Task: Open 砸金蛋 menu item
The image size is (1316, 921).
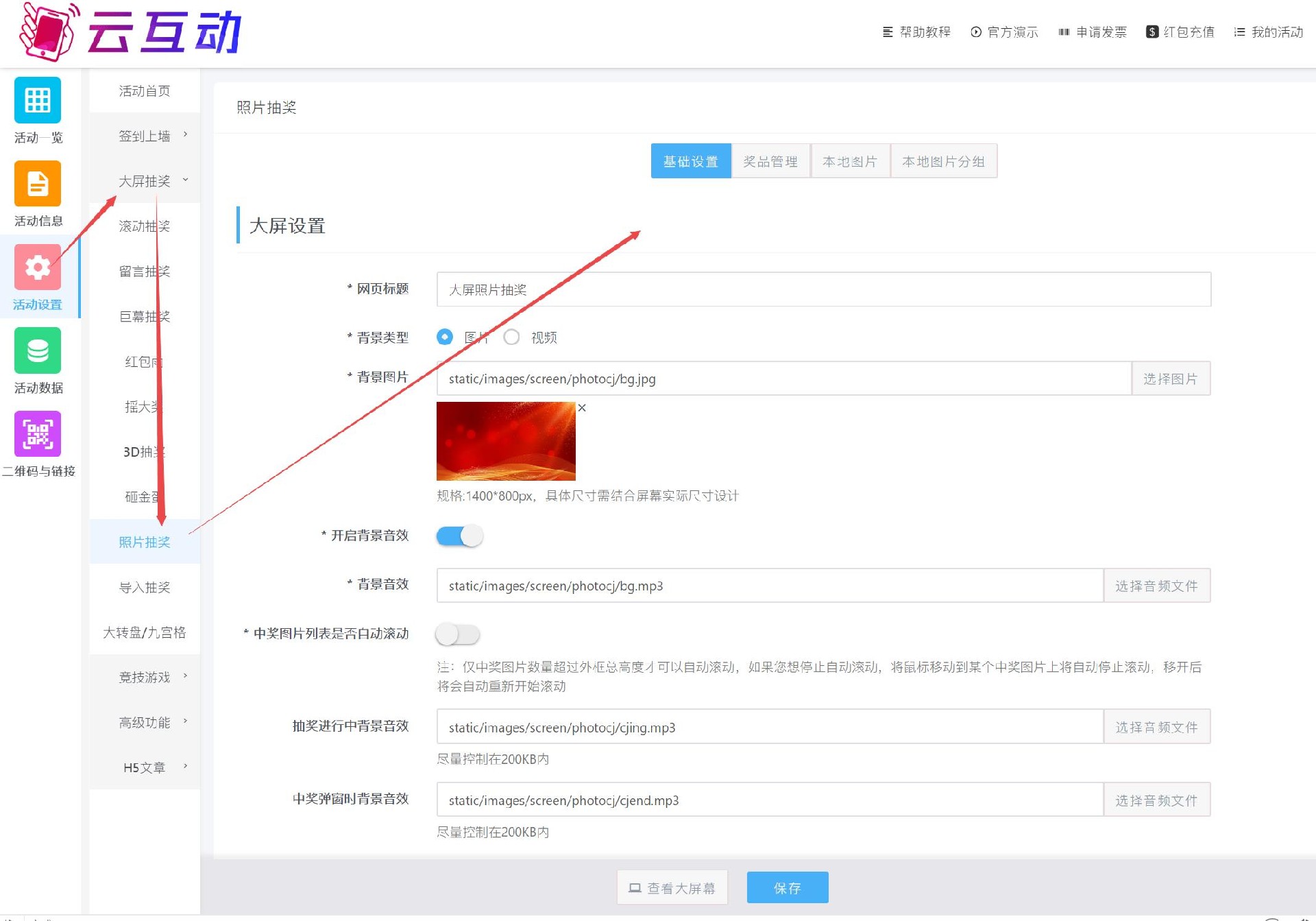Action: [145, 497]
